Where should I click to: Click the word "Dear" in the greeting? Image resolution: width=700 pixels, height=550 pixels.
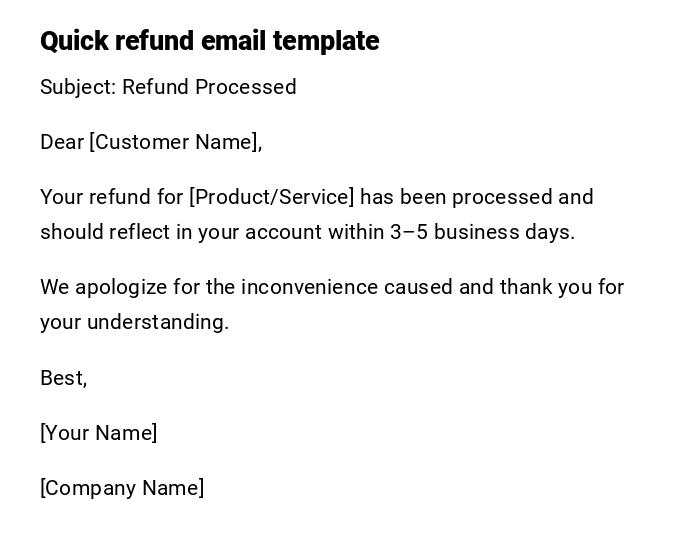point(61,142)
